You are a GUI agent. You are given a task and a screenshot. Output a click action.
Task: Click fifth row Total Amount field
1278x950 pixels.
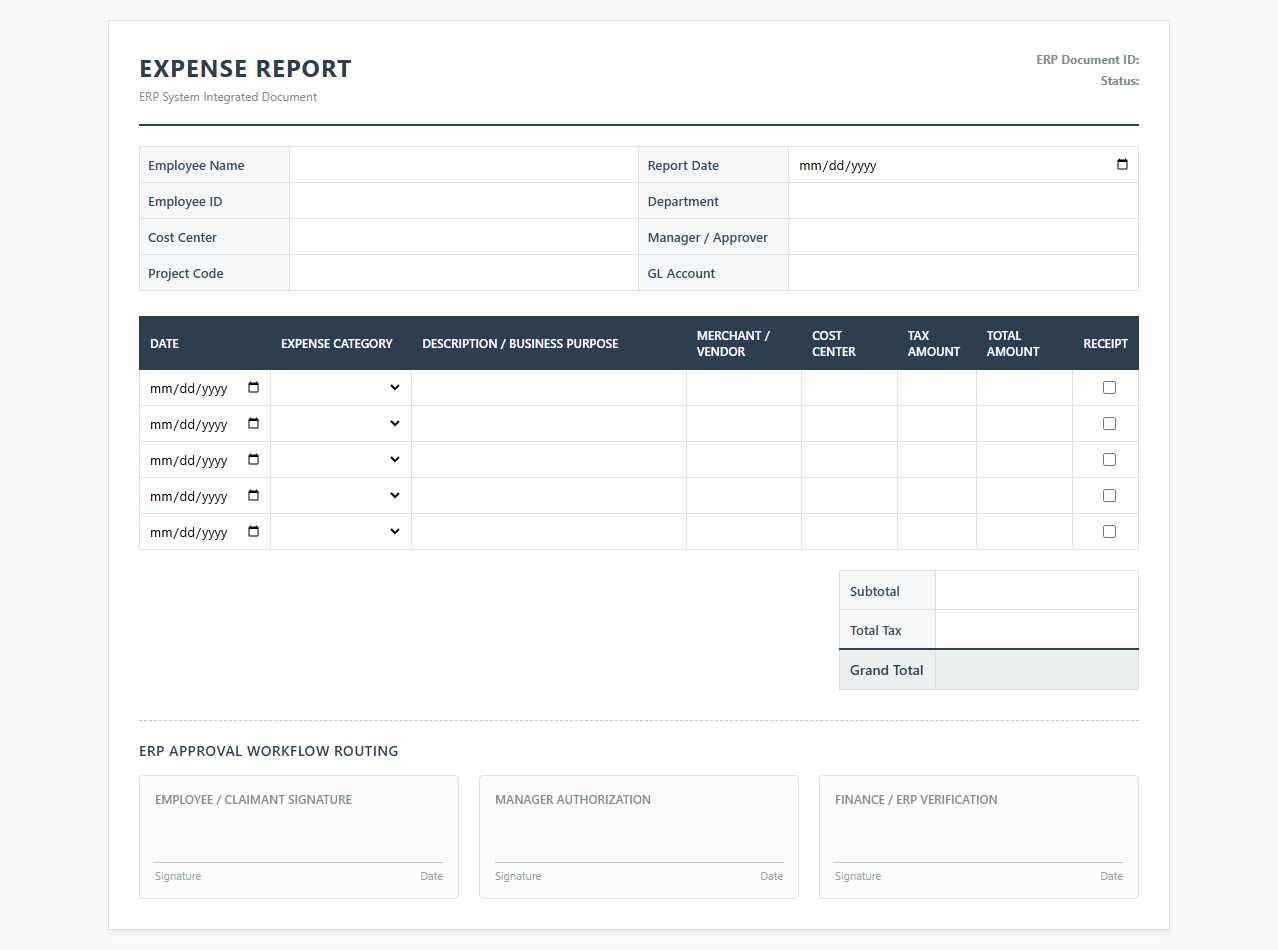click(1025, 532)
